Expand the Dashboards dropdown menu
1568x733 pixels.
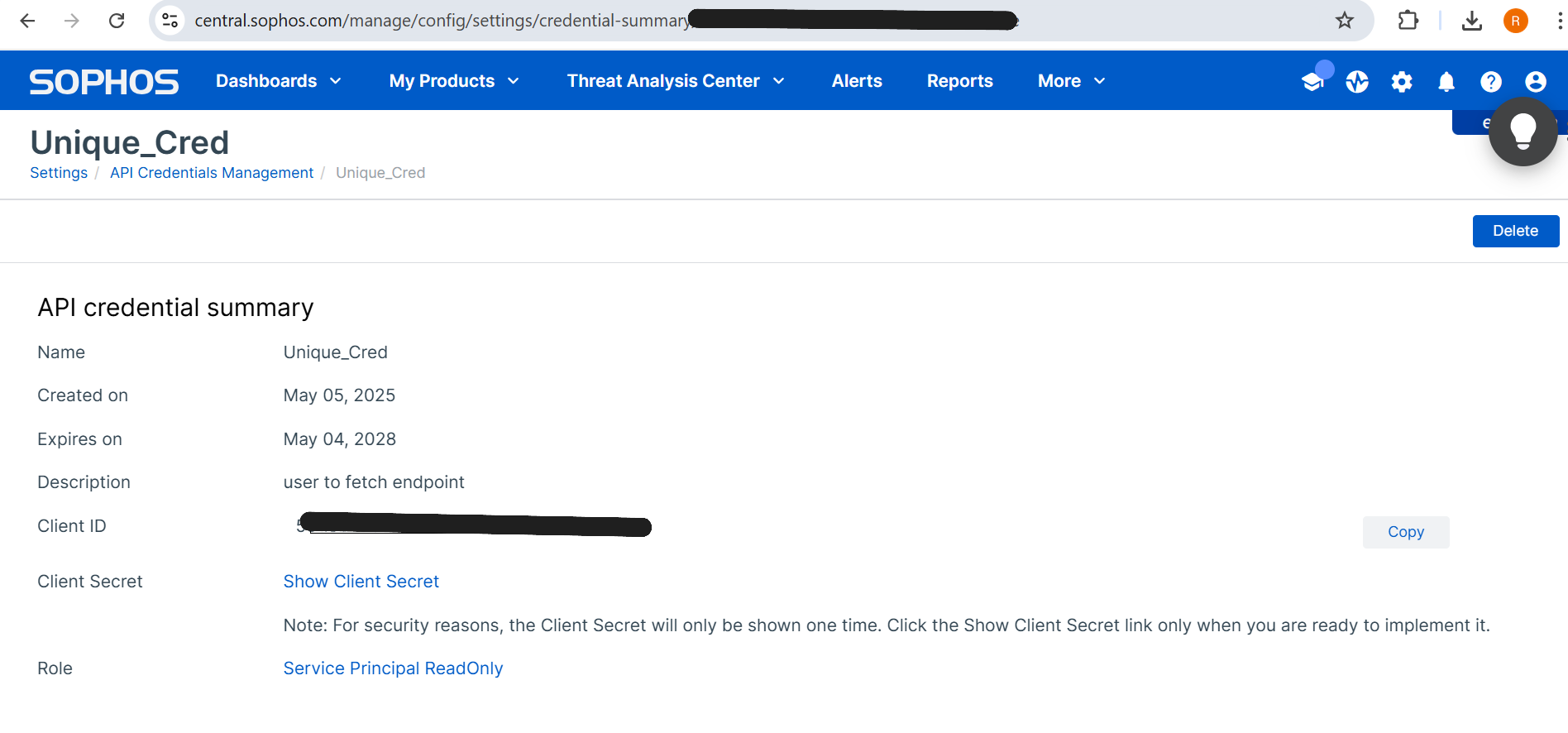[279, 81]
